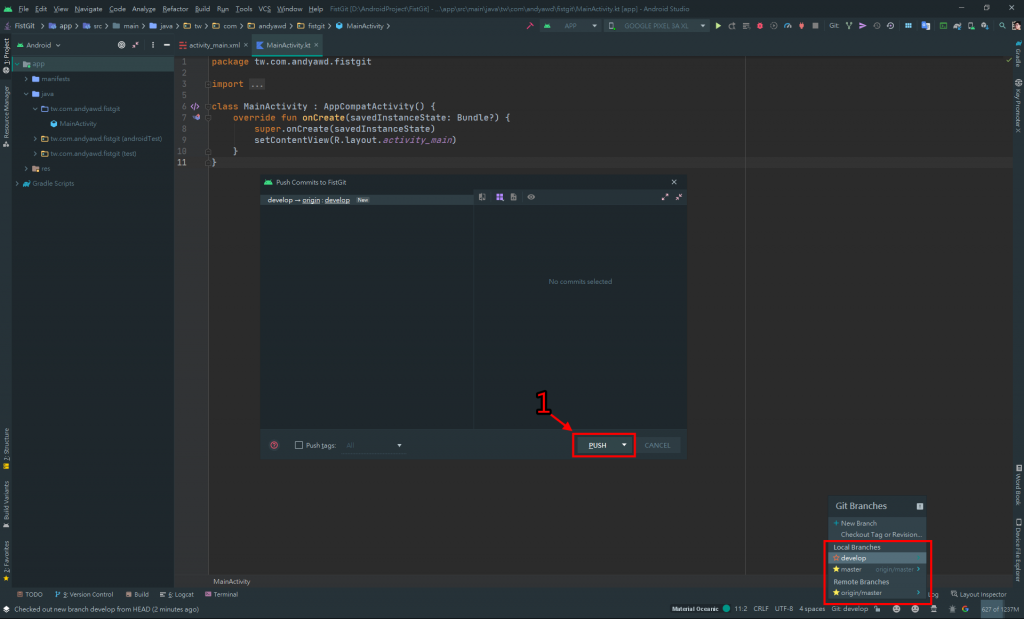Click the Make Project hammer icon
This screenshot has width=1024, height=619.
pos(530,26)
